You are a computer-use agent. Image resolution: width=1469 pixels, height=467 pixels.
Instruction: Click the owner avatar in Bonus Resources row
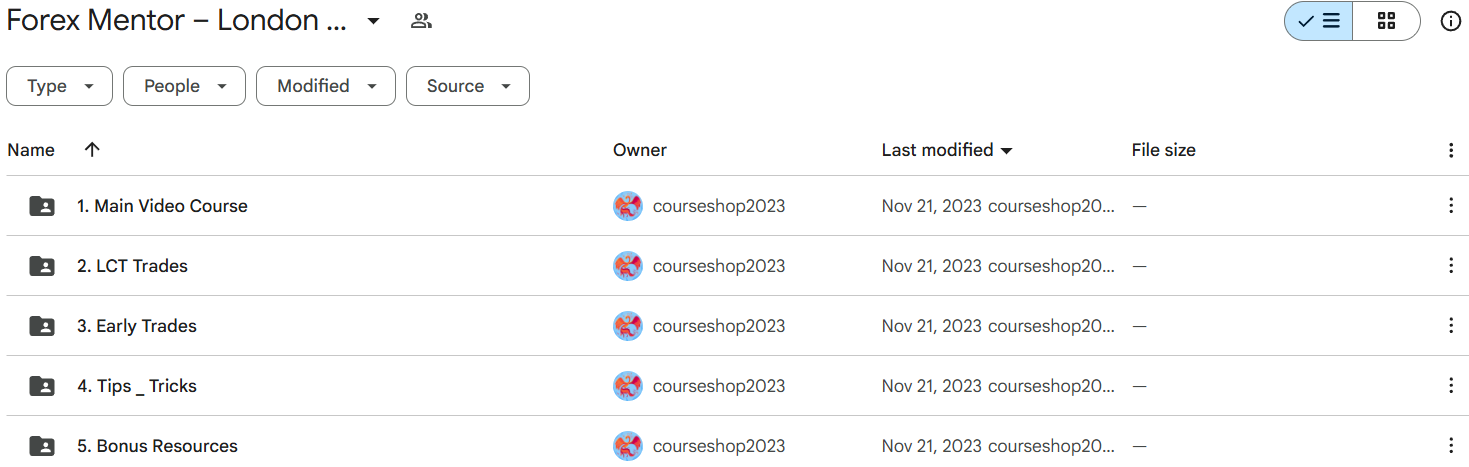click(x=627, y=446)
